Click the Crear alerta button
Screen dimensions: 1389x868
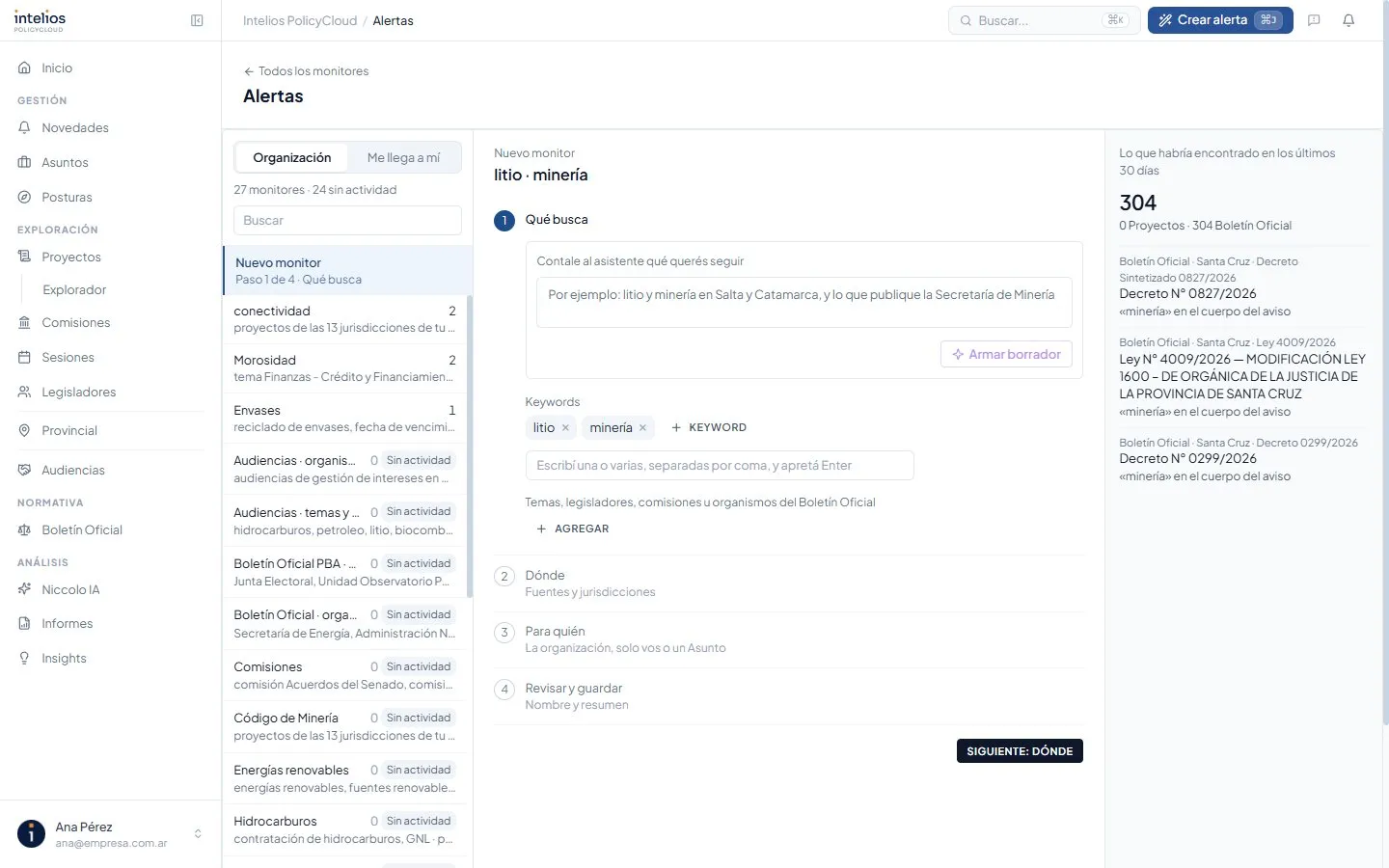(1220, 20)
